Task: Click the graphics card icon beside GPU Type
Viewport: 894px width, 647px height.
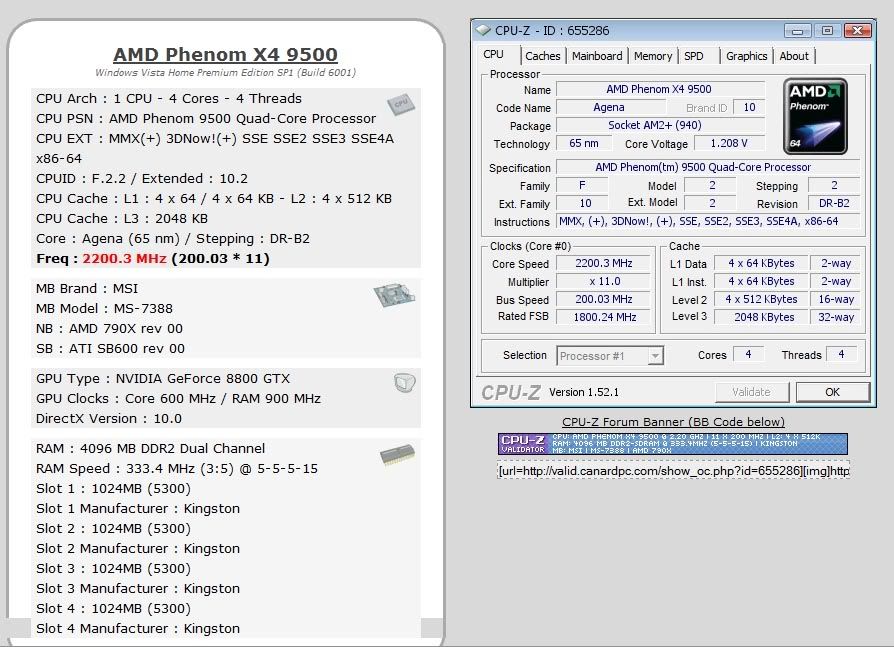Action: 404,382
